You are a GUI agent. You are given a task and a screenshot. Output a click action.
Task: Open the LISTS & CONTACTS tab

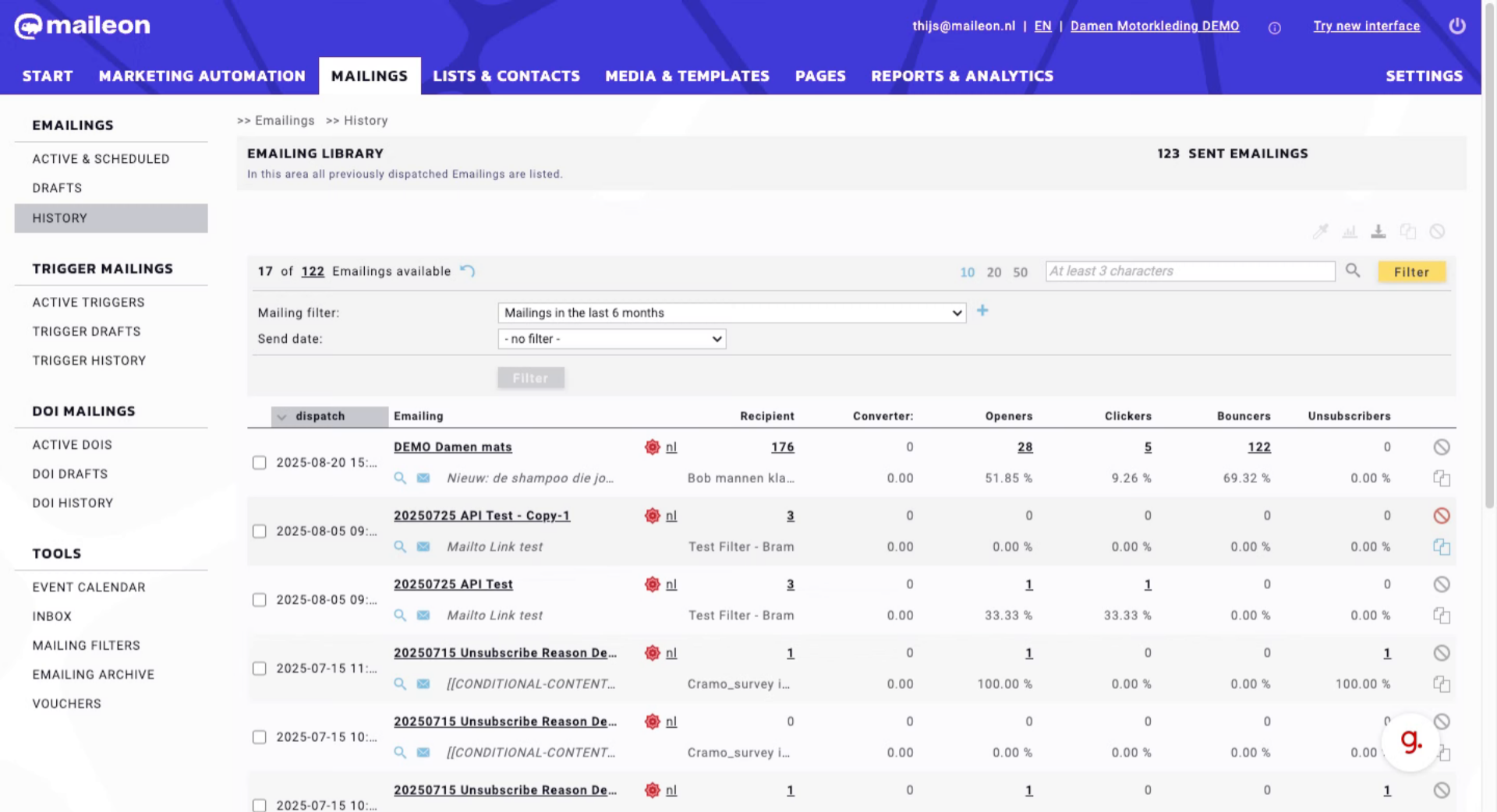click(506, 76)
